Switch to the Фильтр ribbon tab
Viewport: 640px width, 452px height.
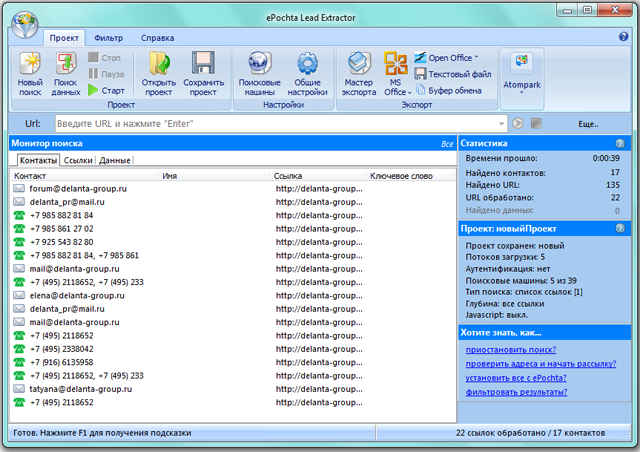(109, 38)
